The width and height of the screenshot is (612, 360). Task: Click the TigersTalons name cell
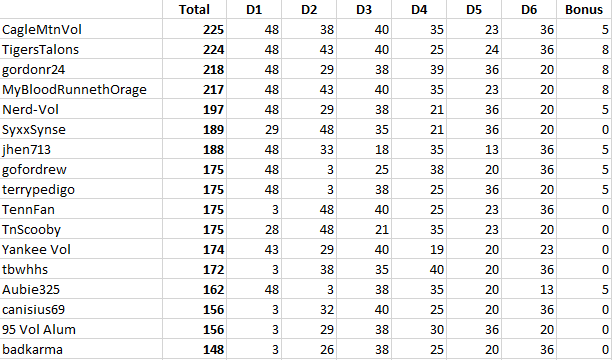pyautogui.click(x=81, y=49)
